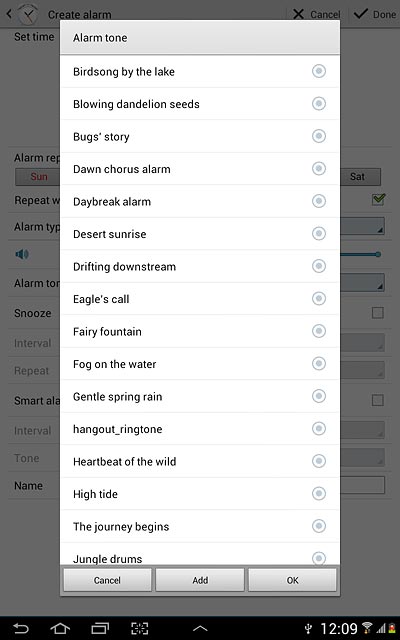Click the Add button in the dialog
This screenshot has height=640, width=400.
tap(200, 580)
